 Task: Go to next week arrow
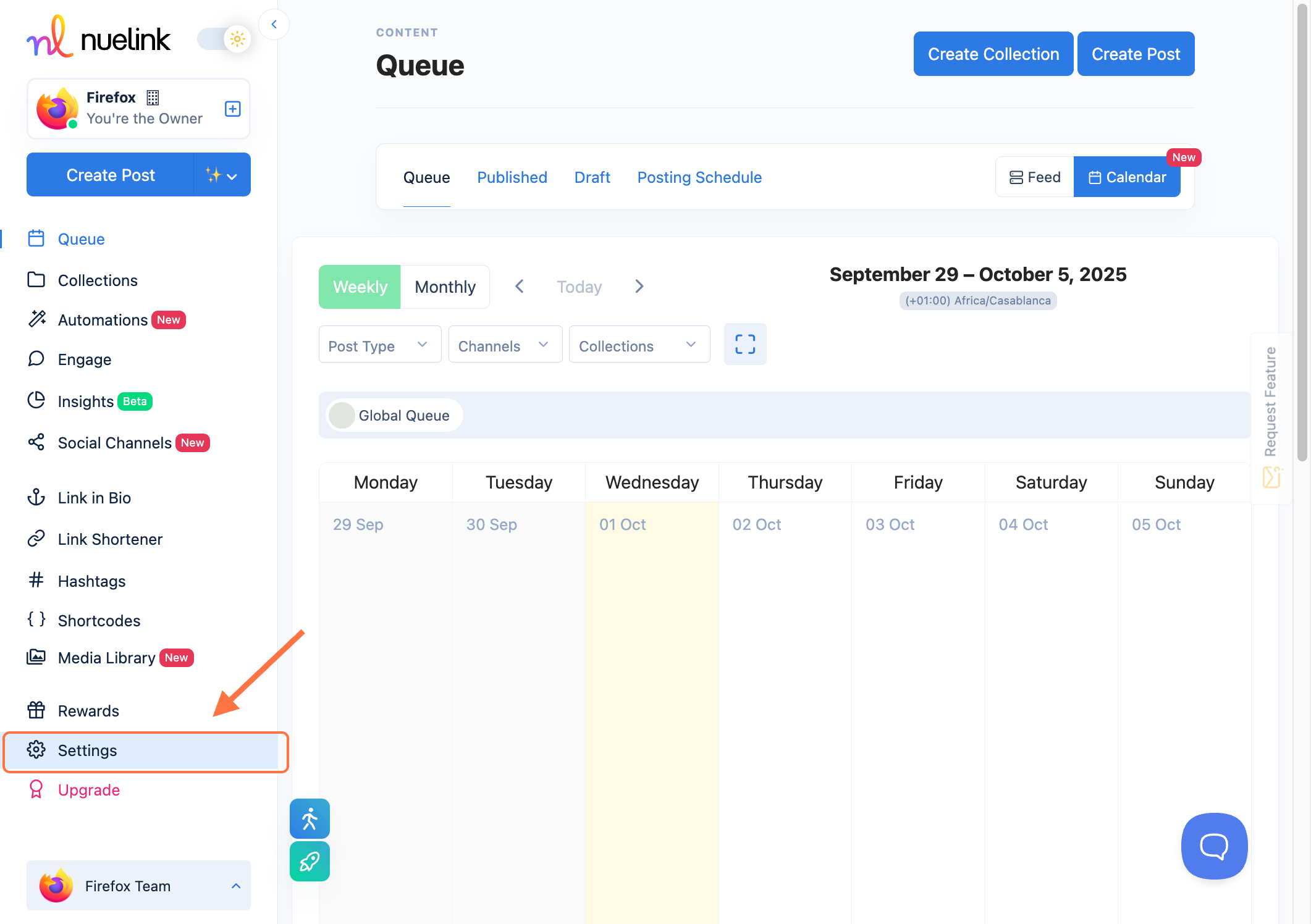639,287
